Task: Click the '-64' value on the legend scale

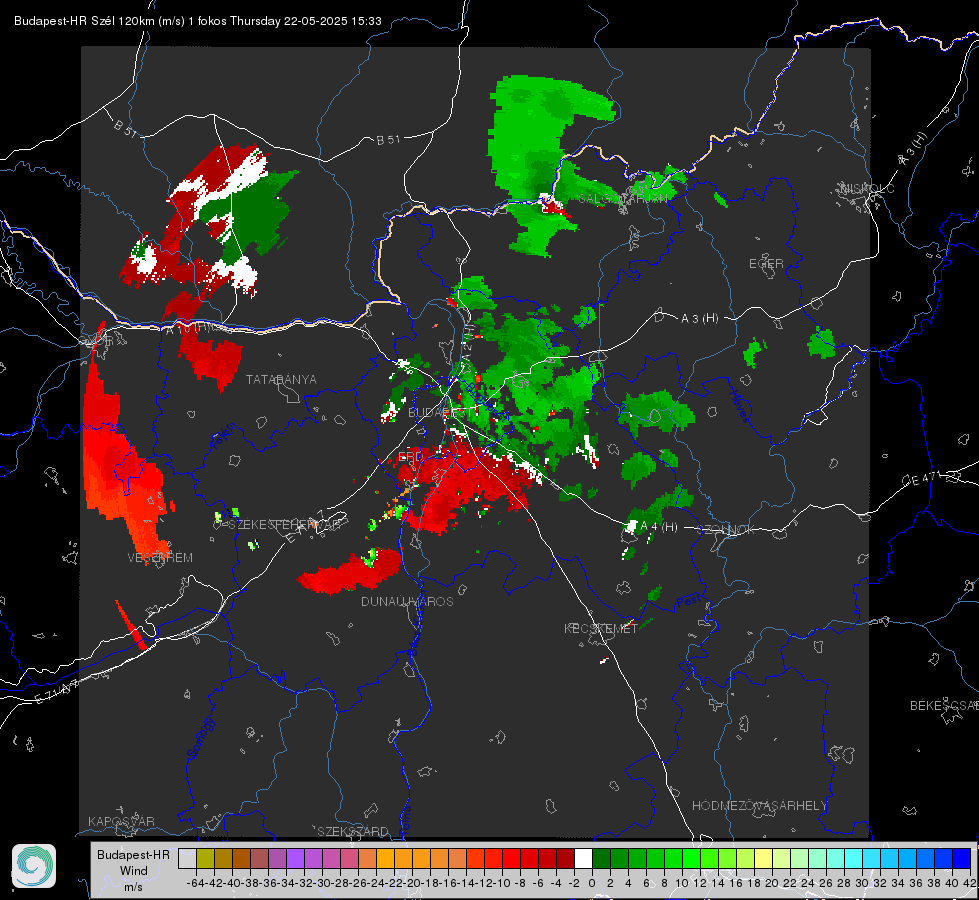Action: [195, 883]
